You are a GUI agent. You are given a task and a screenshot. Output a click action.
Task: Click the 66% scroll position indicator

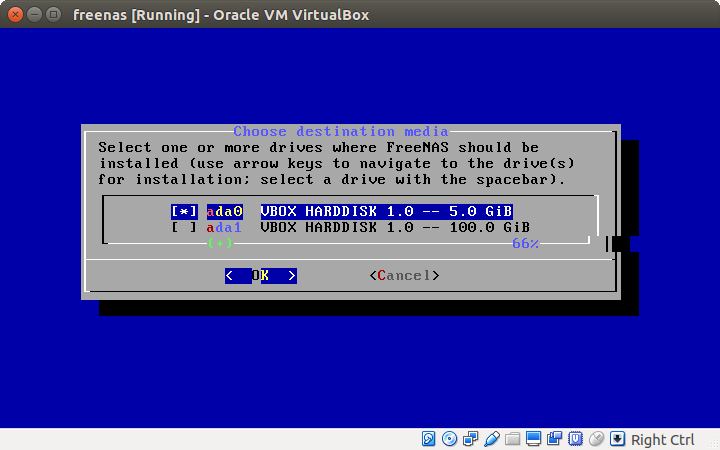pyautogui.click(x=525, y=243)
